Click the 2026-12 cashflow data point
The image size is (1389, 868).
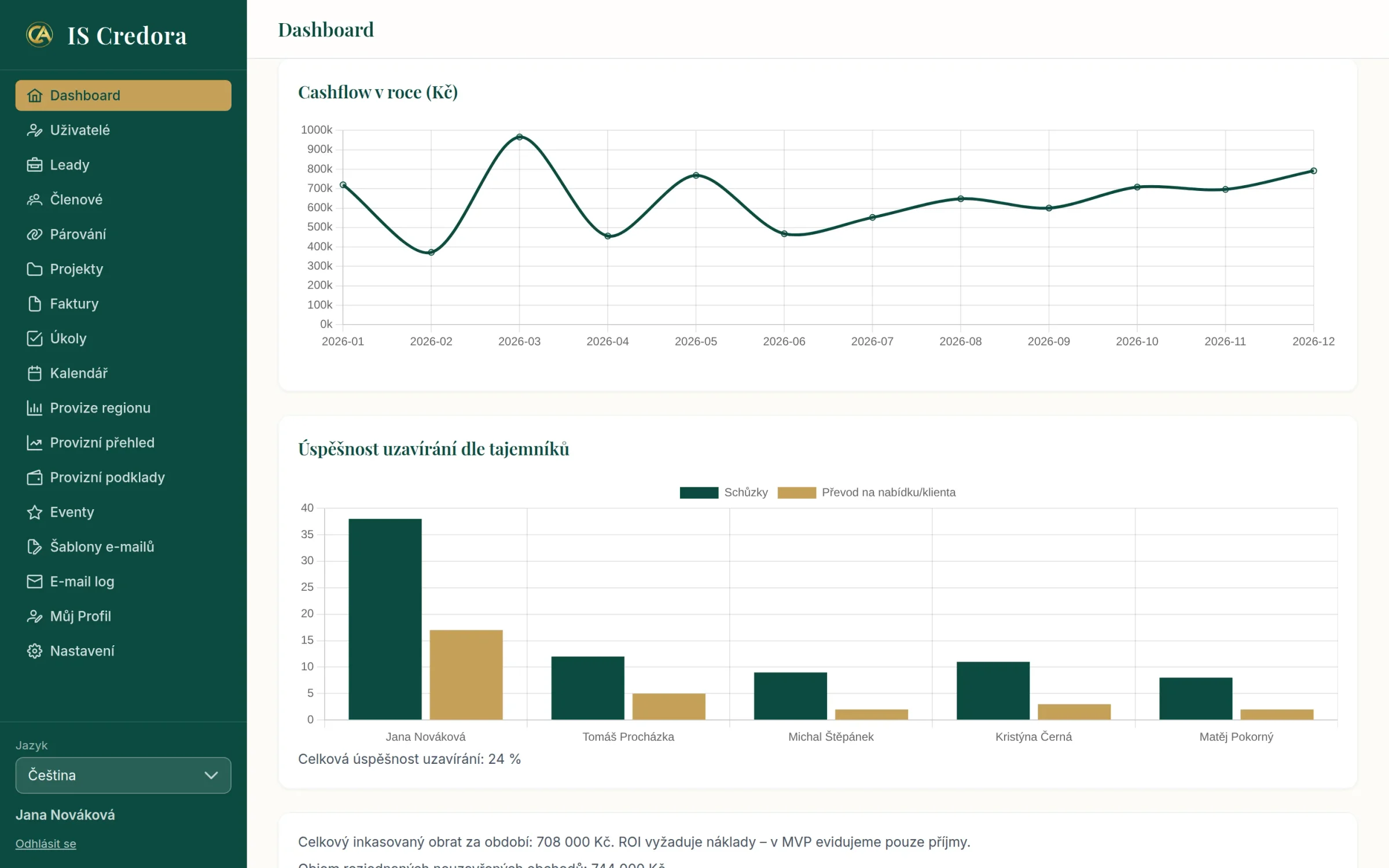[x=1314, y=171]
